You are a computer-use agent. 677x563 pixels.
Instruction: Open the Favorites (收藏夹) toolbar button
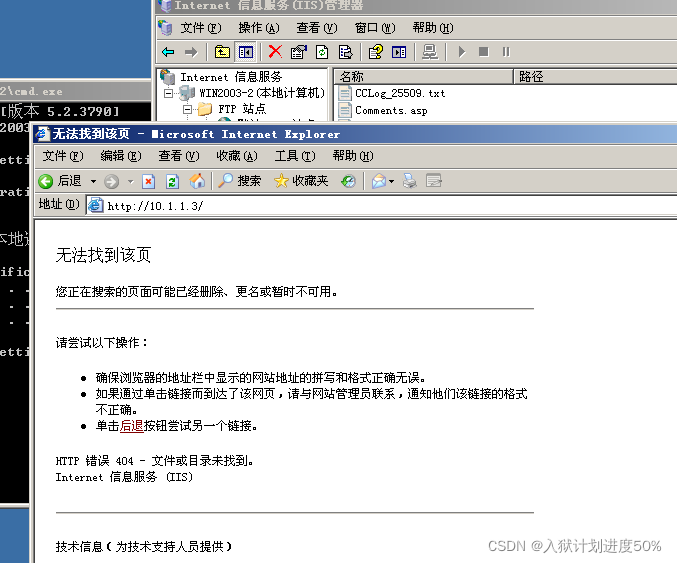[301, 181]
